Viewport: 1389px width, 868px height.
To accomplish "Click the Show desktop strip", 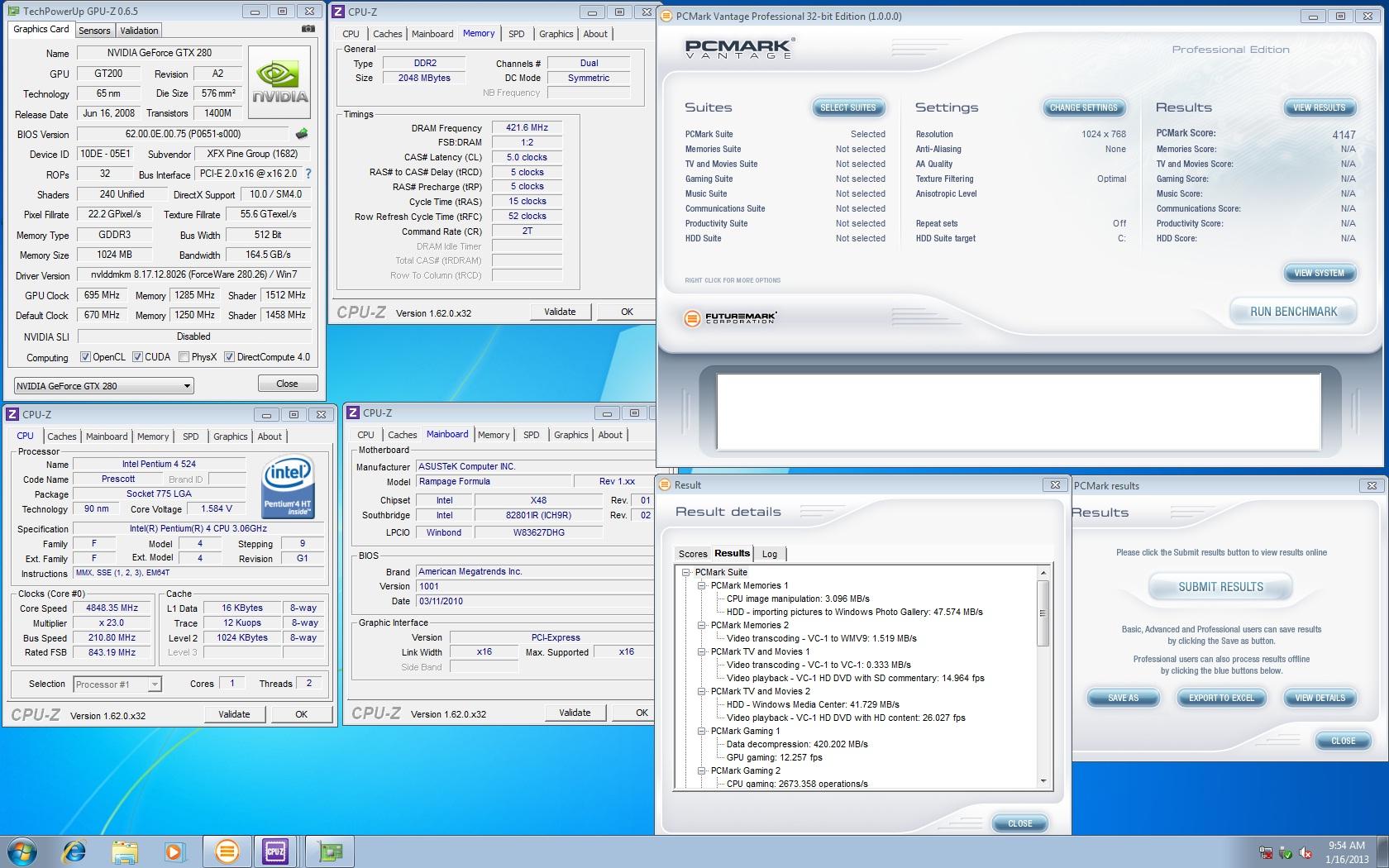I will click(x=1383, y=851).
